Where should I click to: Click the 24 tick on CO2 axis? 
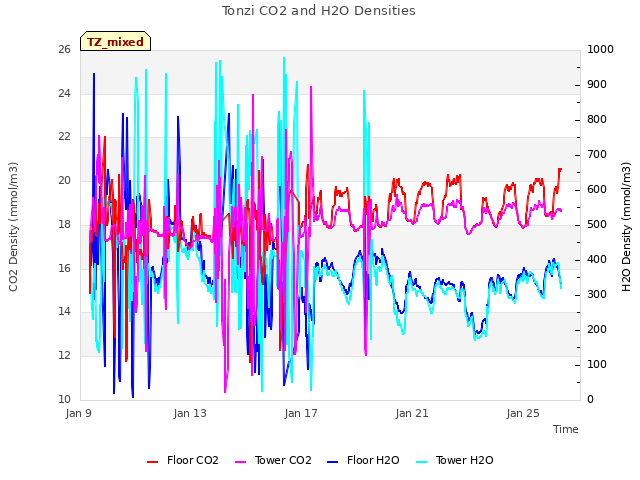point(64,93)
